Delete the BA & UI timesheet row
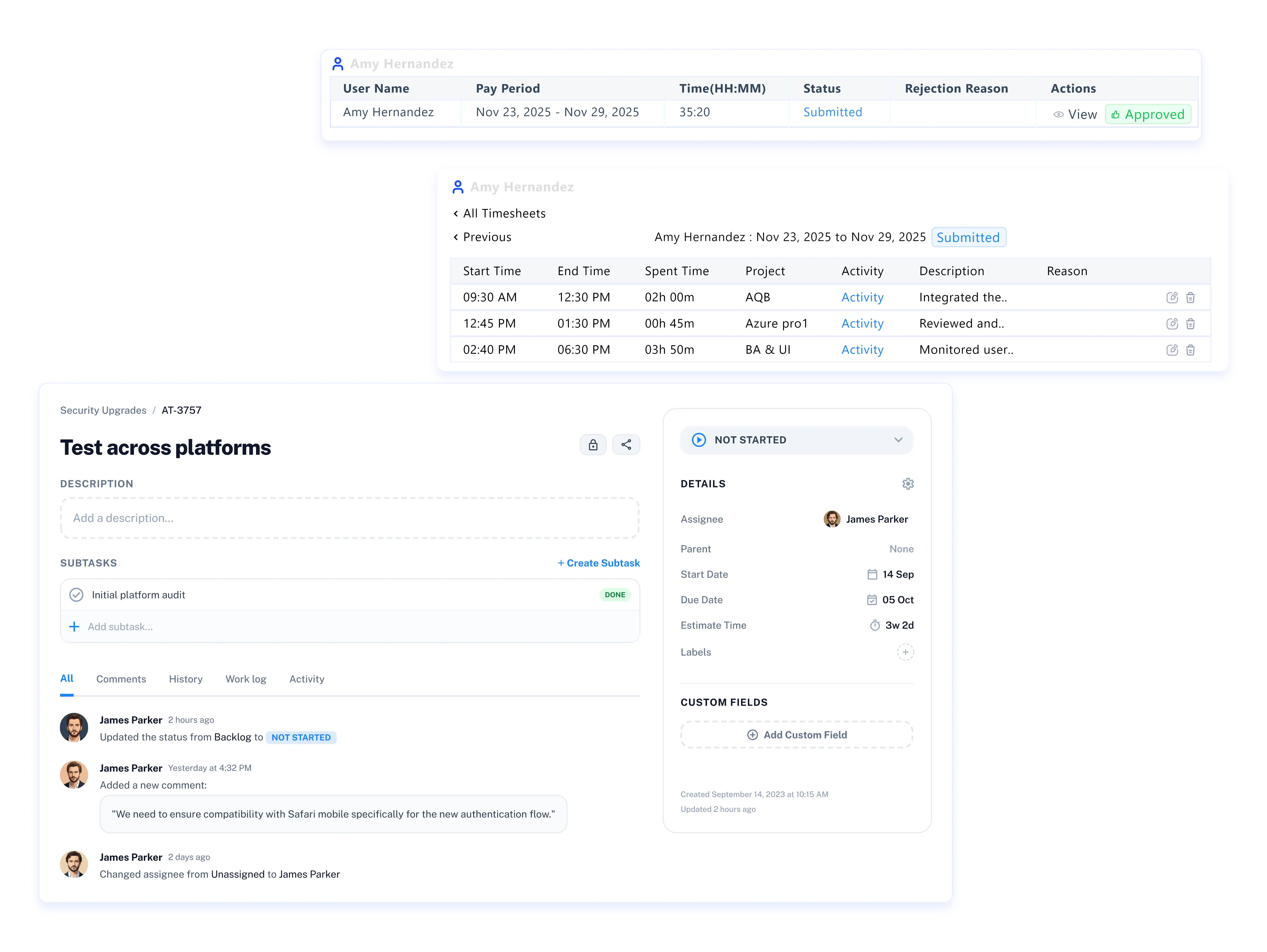Image resolution: width=1267 pixels, height=952 pixels. click(1190, 350)
